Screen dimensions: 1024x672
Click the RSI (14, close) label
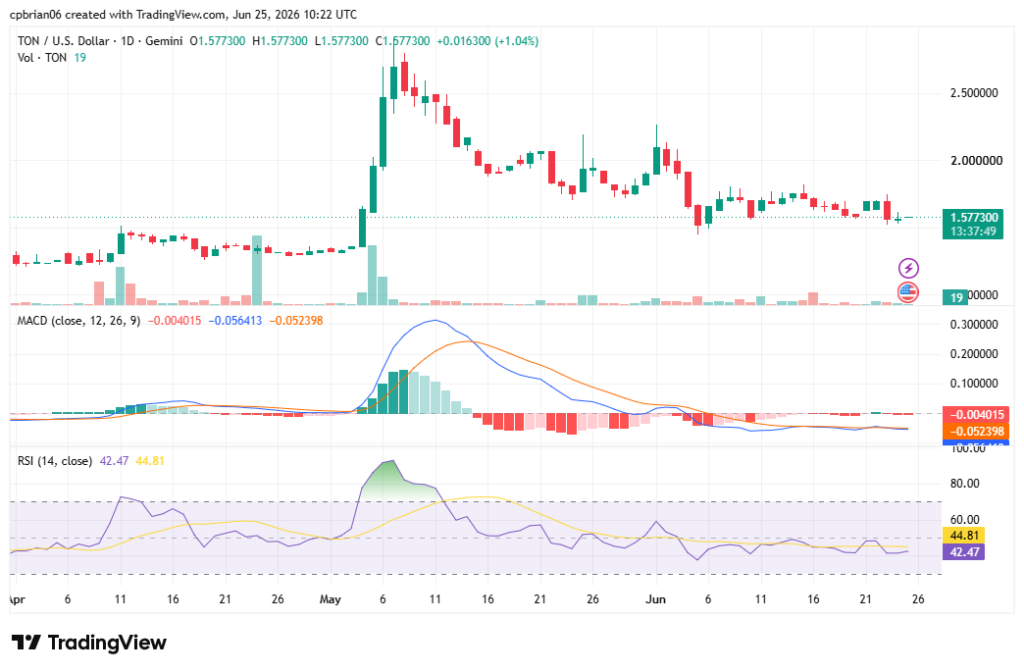54,461
